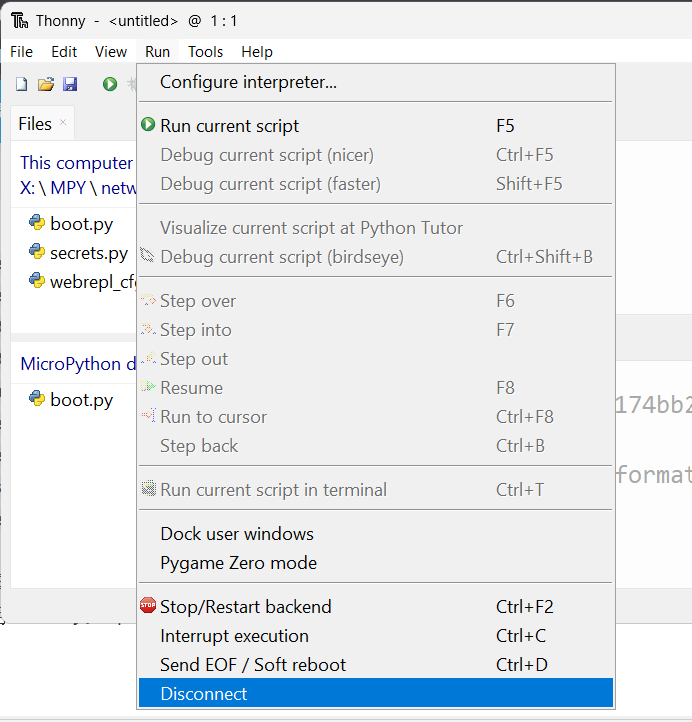Open the View menu
692x722 pixels.
(110, 52)
